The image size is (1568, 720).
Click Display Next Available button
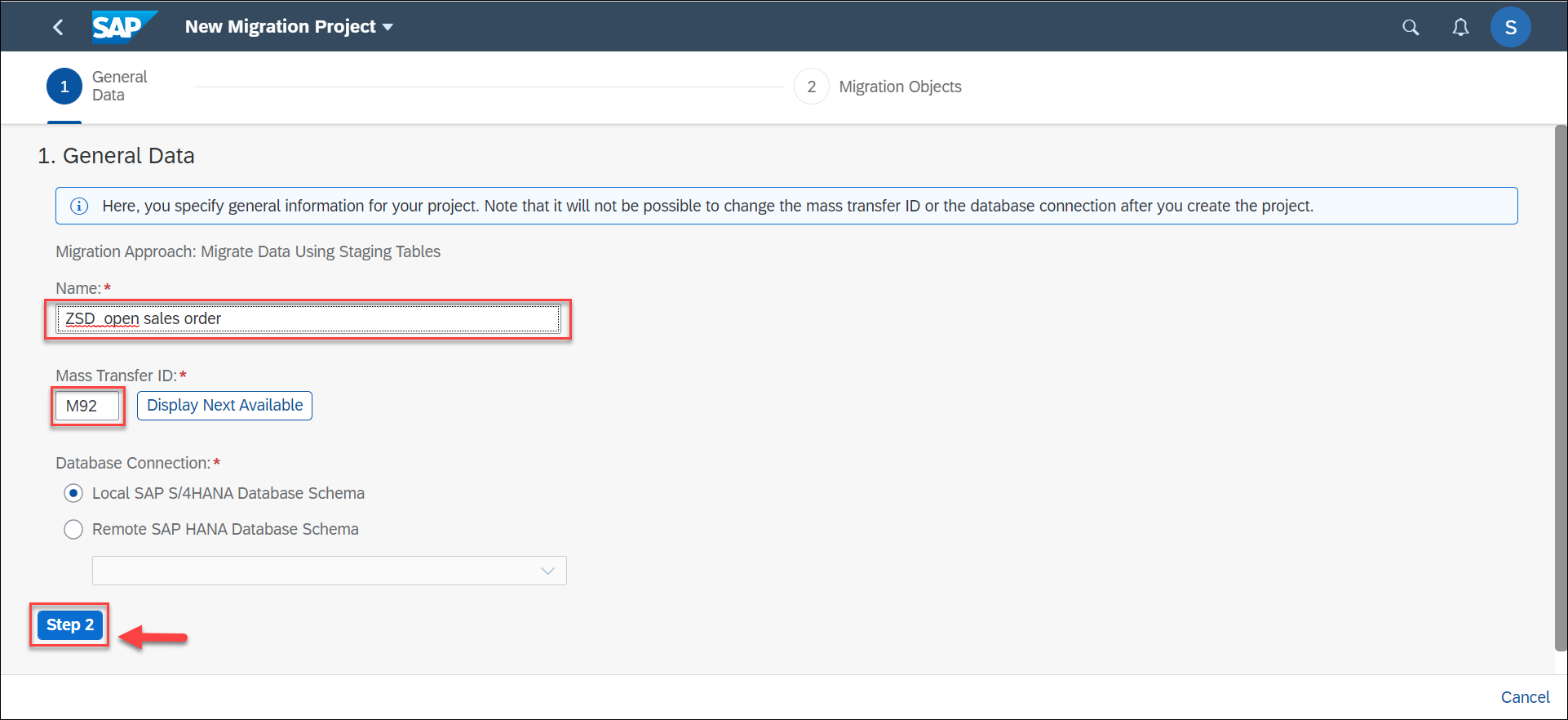(224, 406)
